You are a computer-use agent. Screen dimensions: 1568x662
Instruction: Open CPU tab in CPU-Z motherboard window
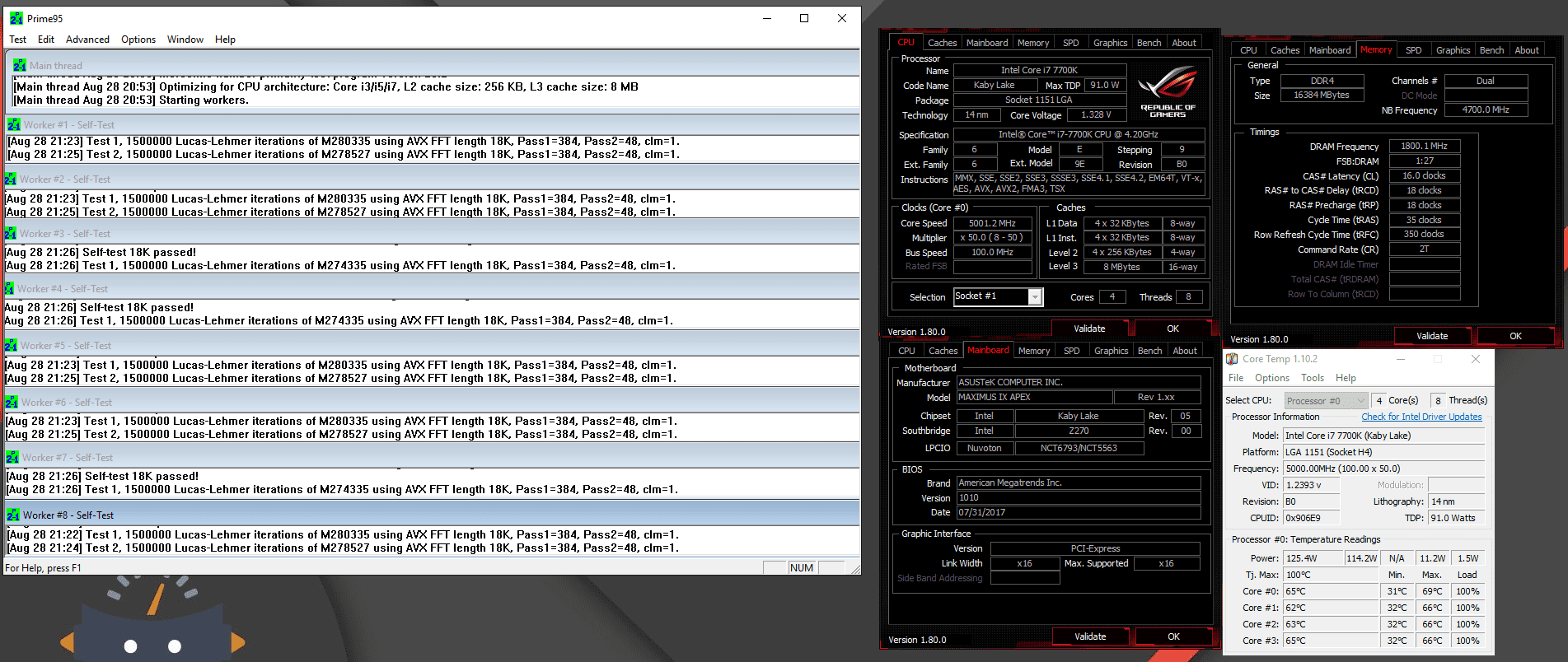coord(906,351)
